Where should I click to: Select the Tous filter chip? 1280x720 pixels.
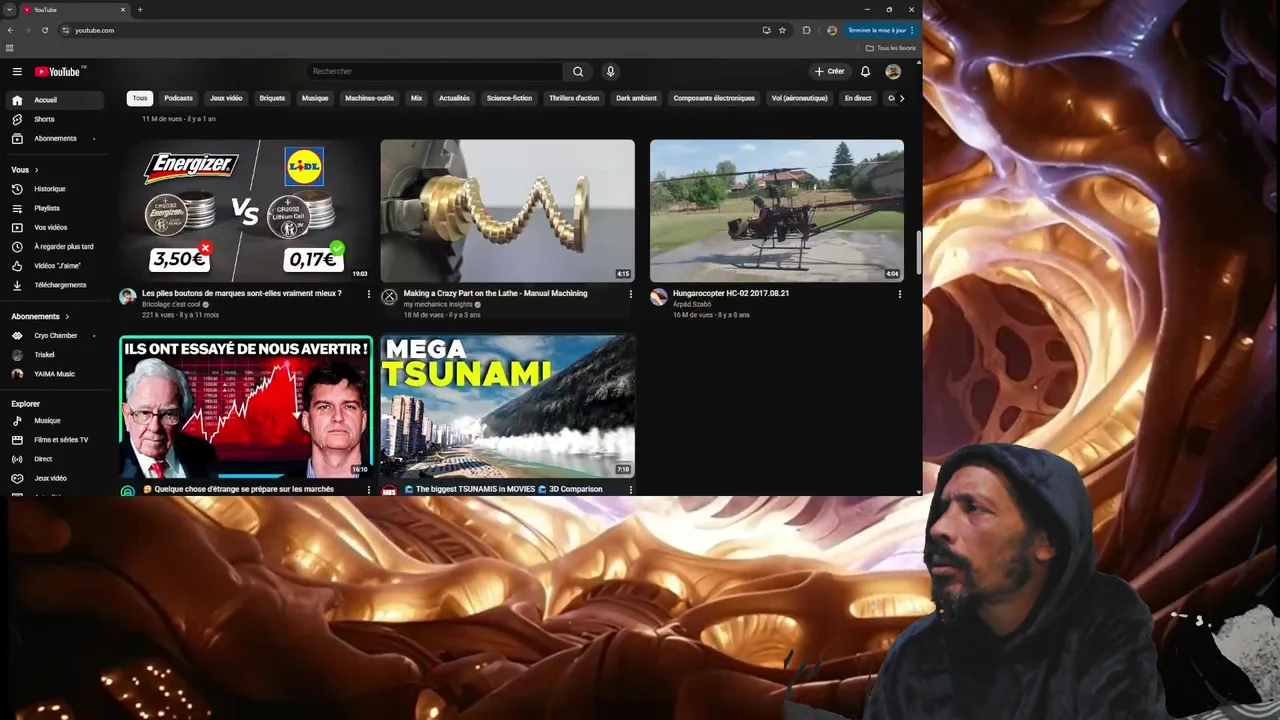pos(140,98)
